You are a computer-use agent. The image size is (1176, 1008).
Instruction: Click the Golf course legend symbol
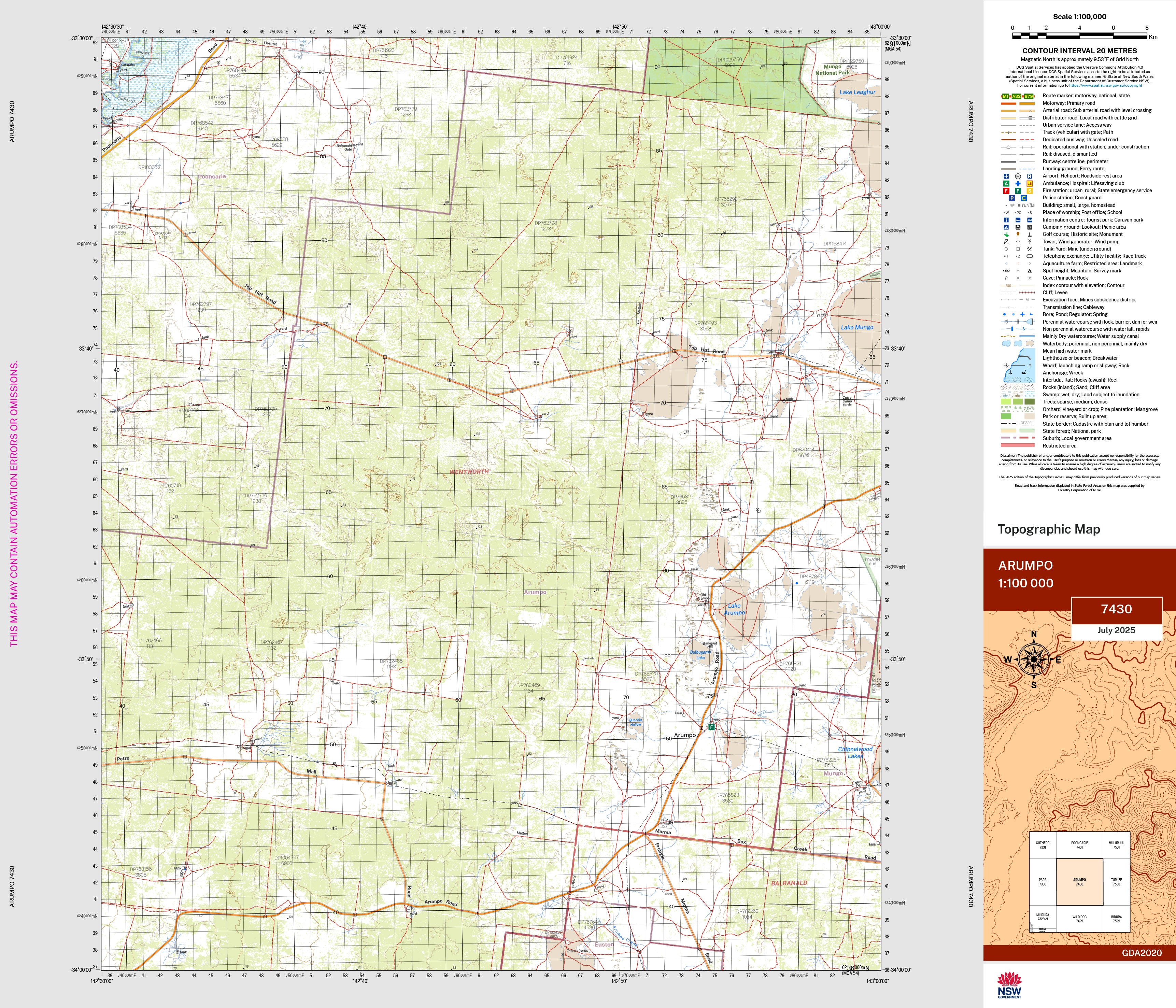(x=1006, y=235)
